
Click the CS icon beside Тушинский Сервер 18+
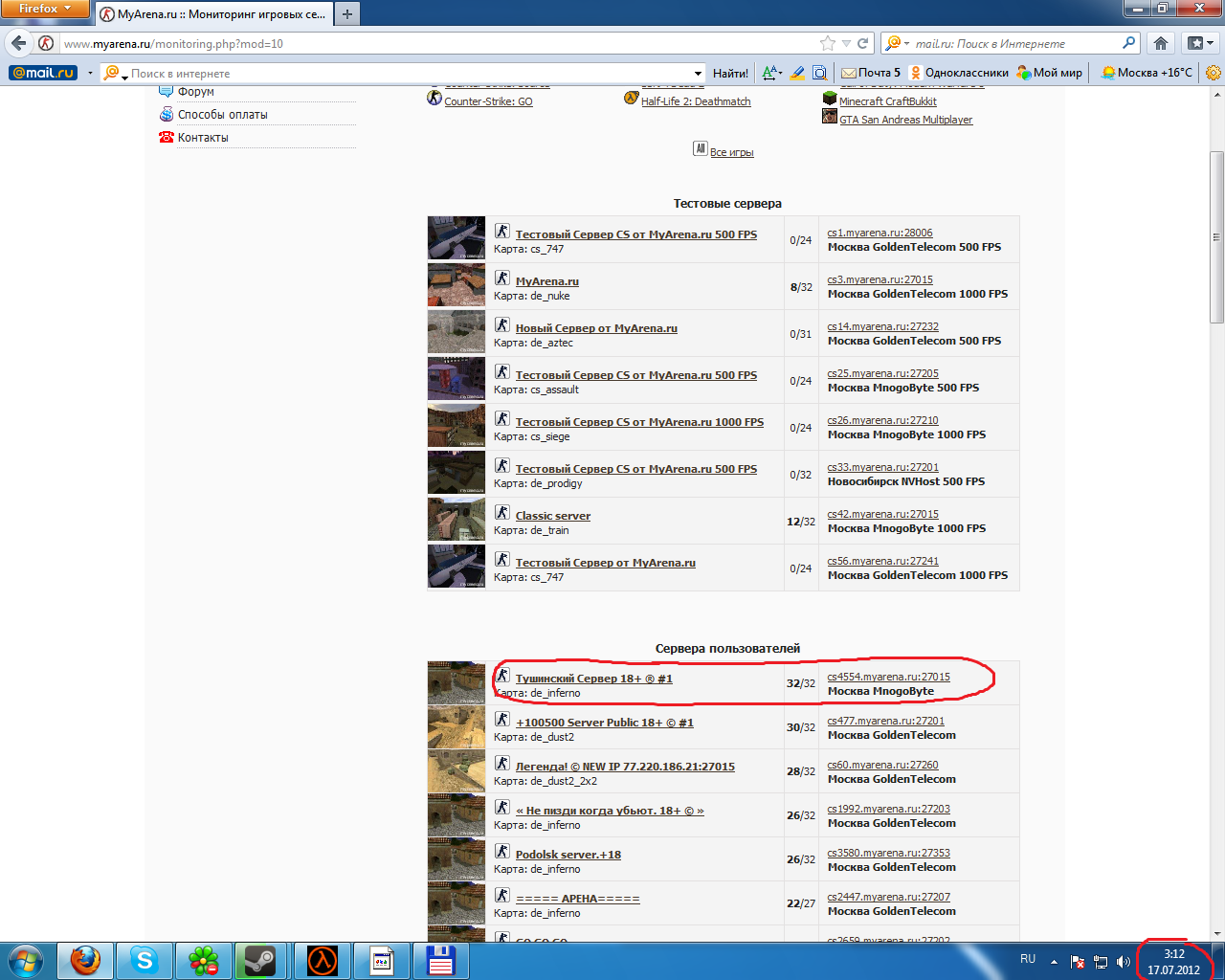tap(502, 676)
